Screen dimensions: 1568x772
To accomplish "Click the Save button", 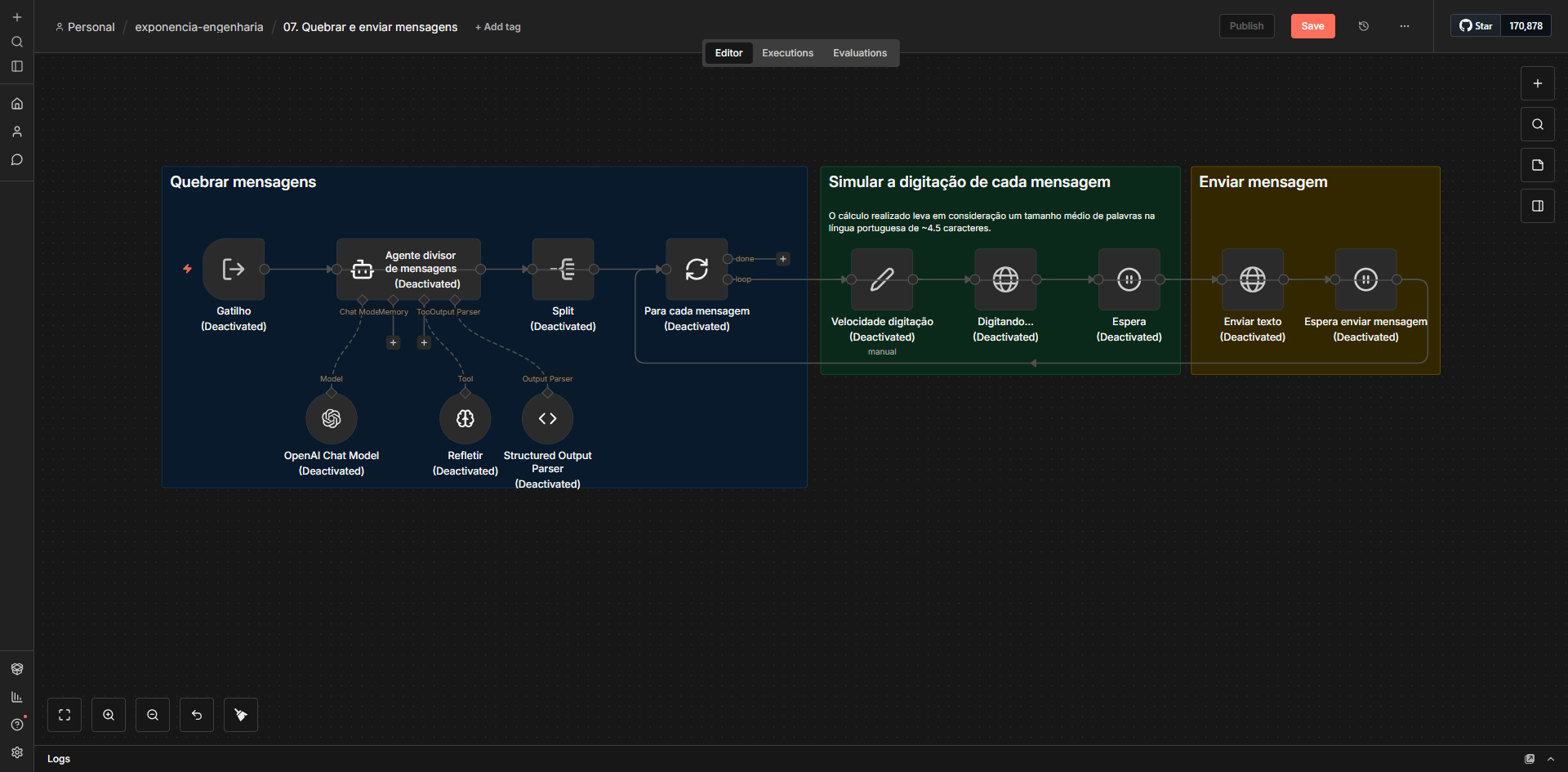I will [1312, 26].
